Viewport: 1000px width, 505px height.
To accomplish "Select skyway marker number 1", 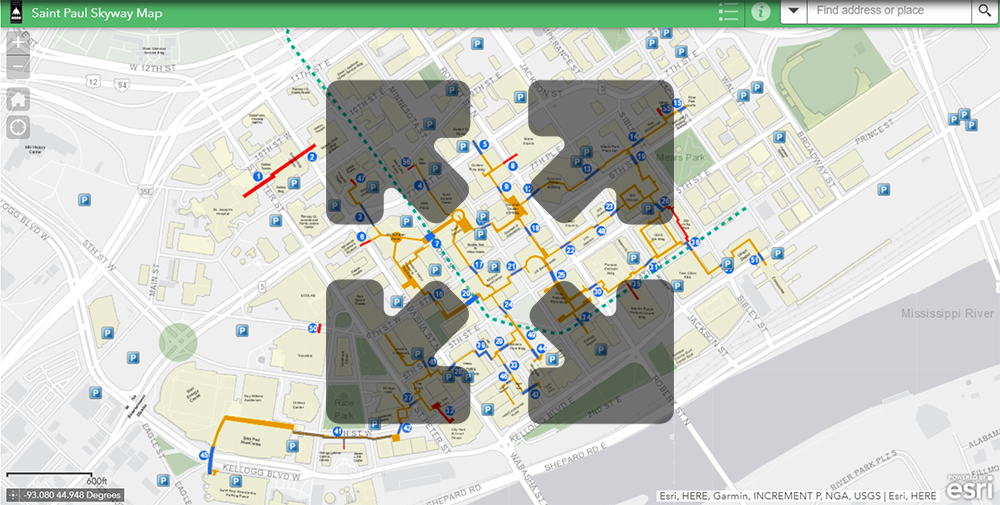I will click(258, 176).
